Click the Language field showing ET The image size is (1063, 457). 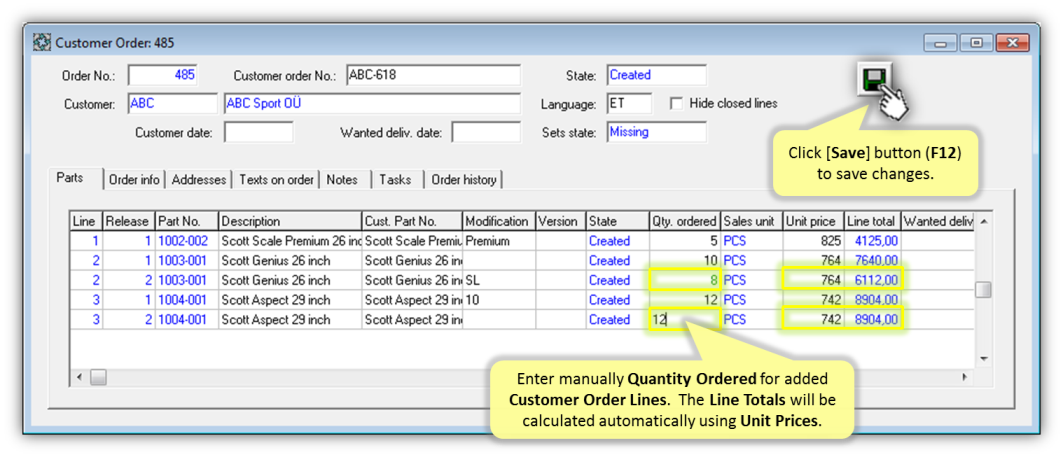629,104
